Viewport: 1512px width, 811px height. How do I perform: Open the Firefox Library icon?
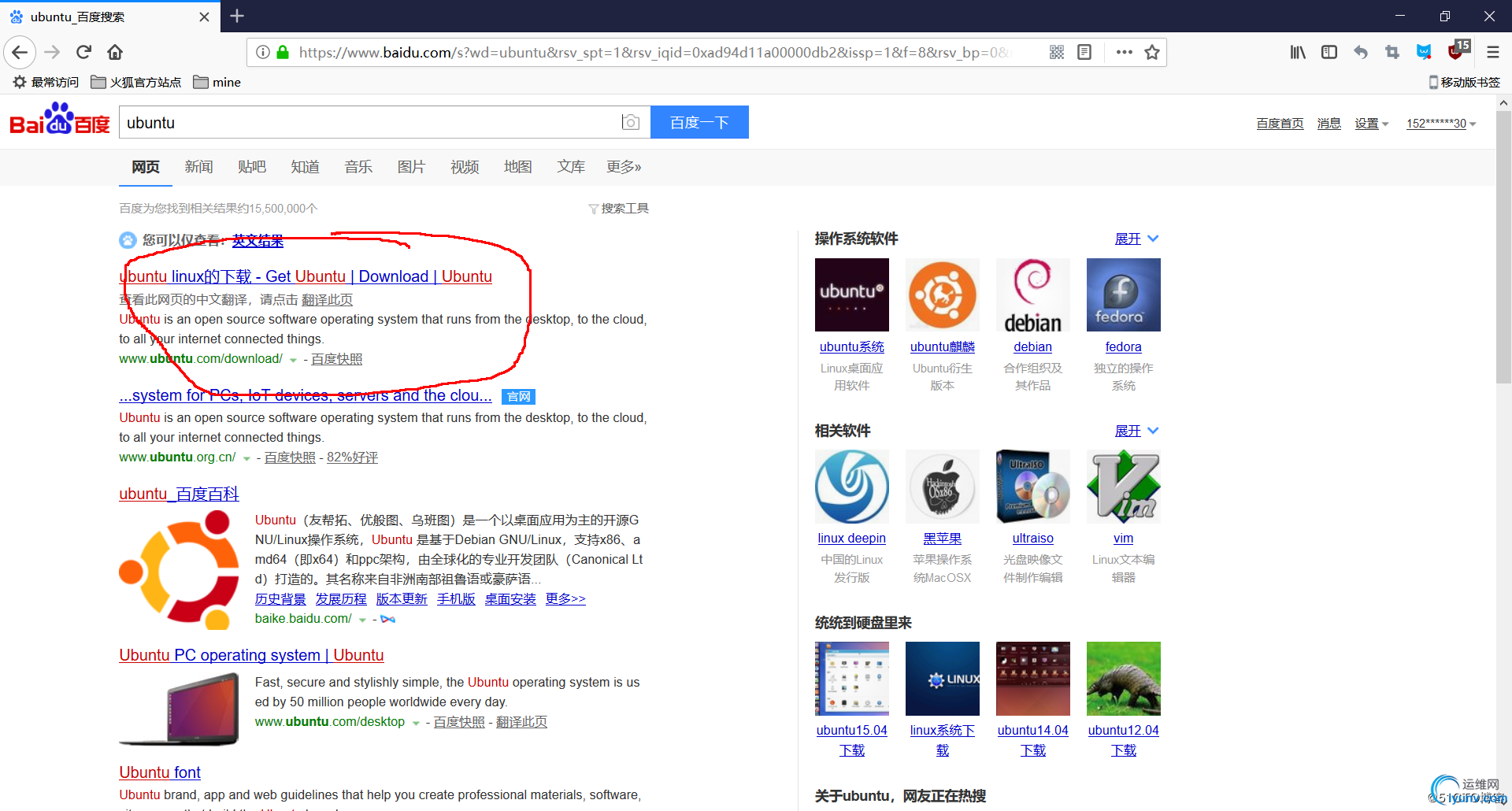tap(1298, 53)
